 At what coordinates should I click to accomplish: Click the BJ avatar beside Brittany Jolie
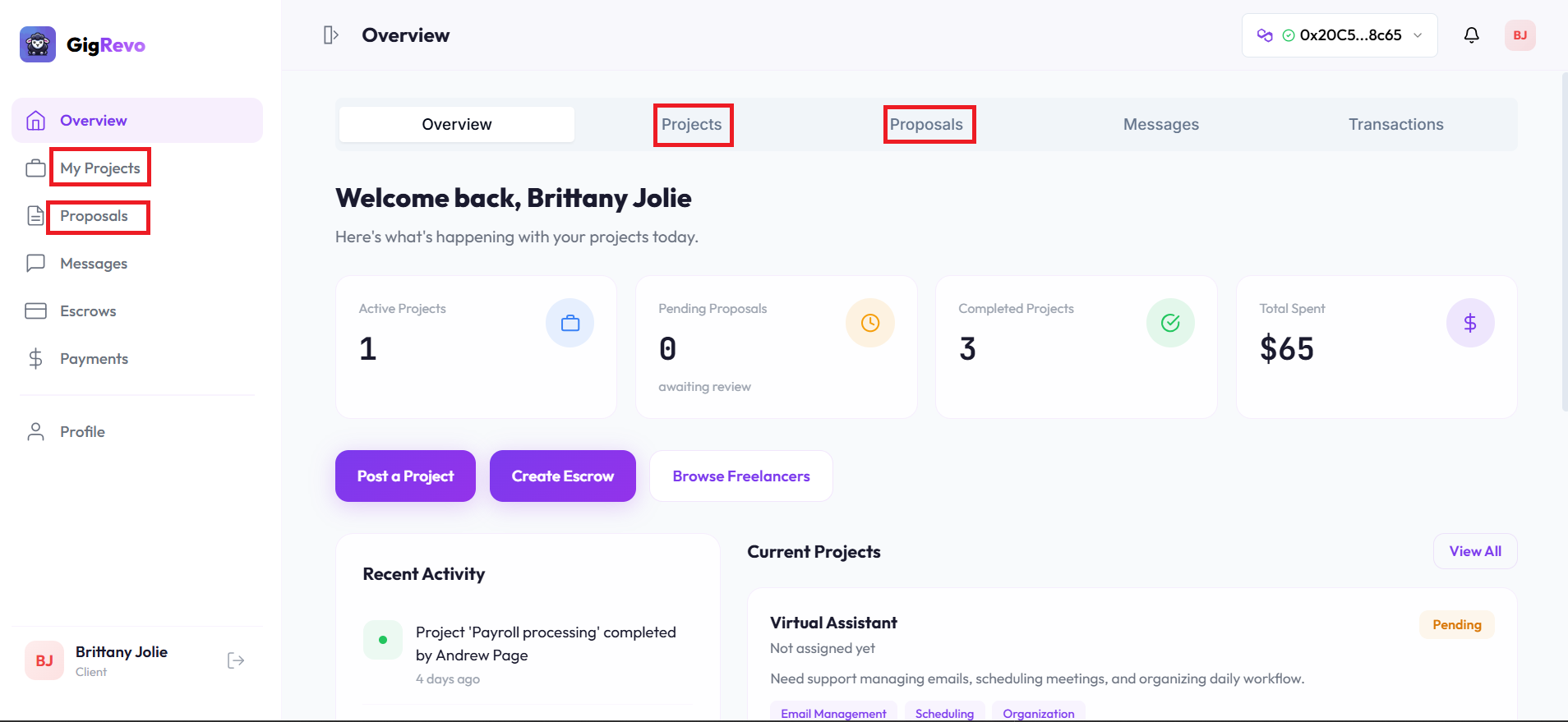tap(44, 660)
